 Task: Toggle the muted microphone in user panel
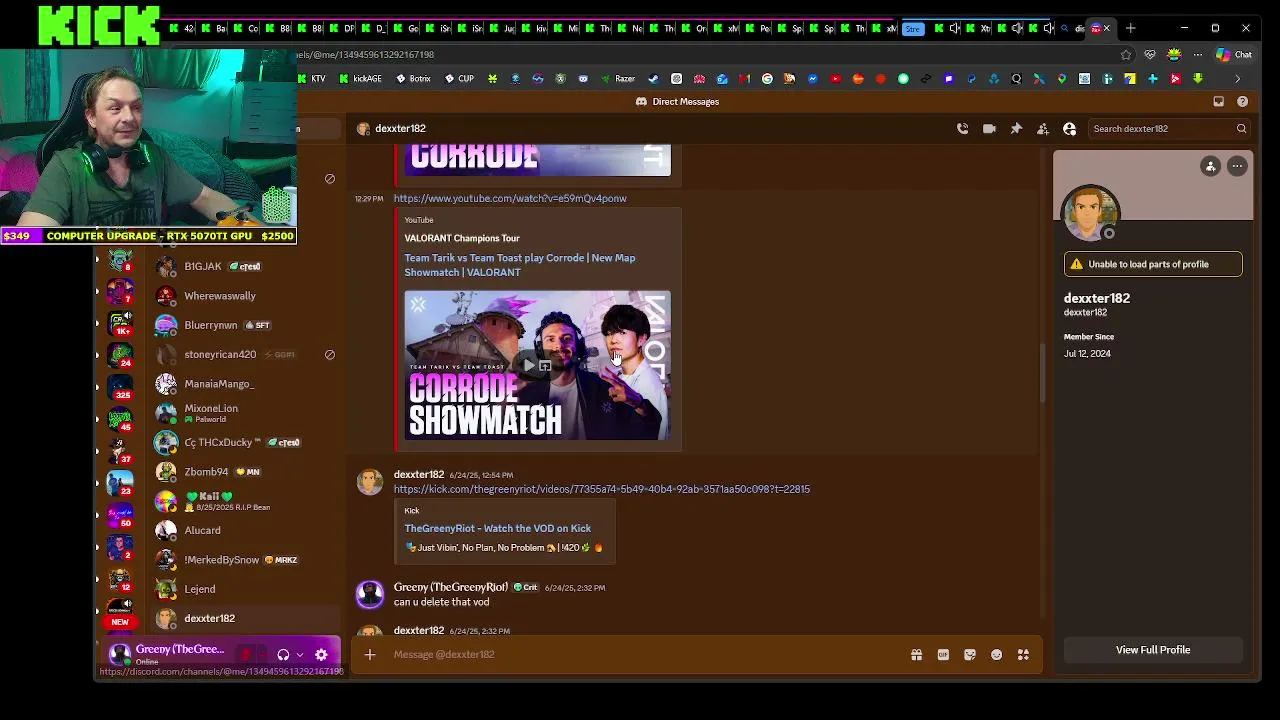point(246,655)
